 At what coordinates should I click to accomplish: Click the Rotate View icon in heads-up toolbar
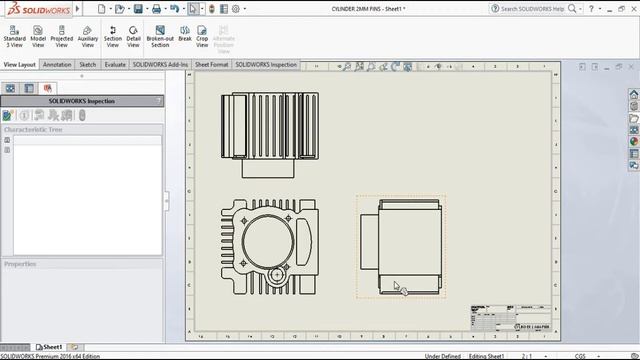(395, 67)
